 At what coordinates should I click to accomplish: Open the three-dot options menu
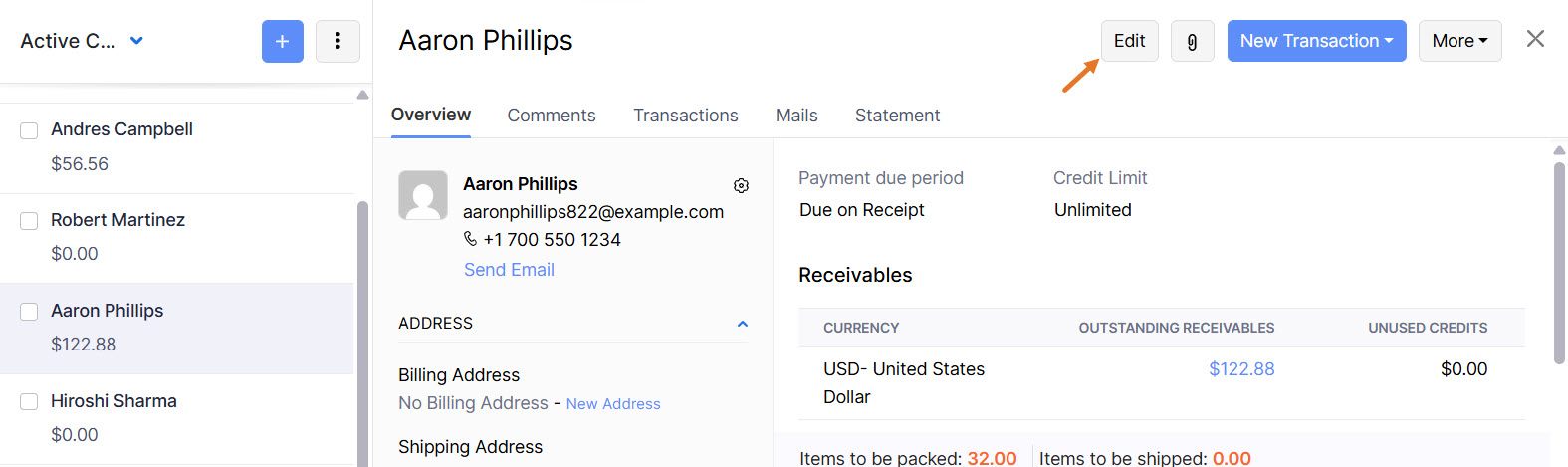(337, 41)
